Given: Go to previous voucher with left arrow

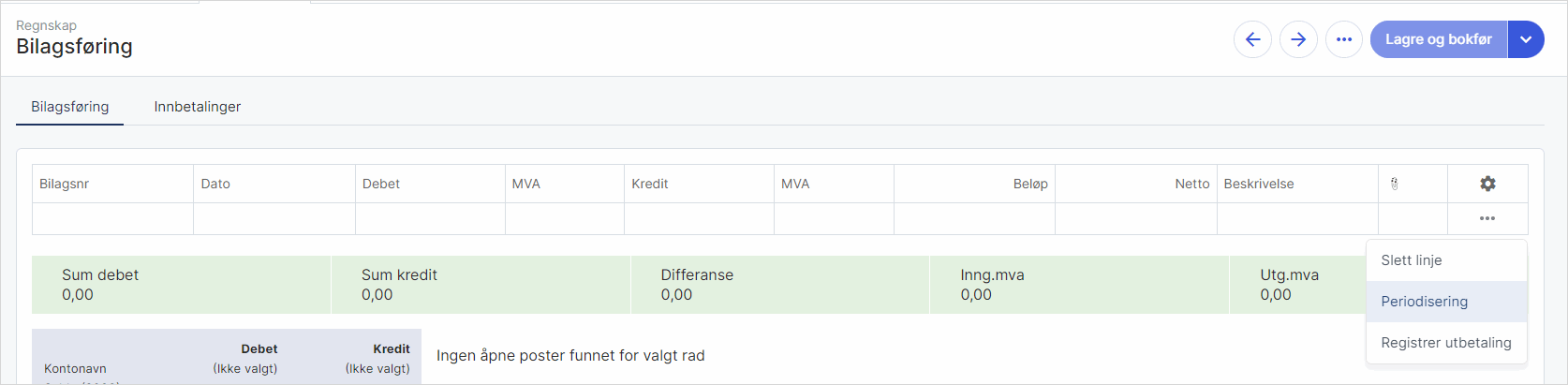Looking at the screenshot, I should 1252,39.
